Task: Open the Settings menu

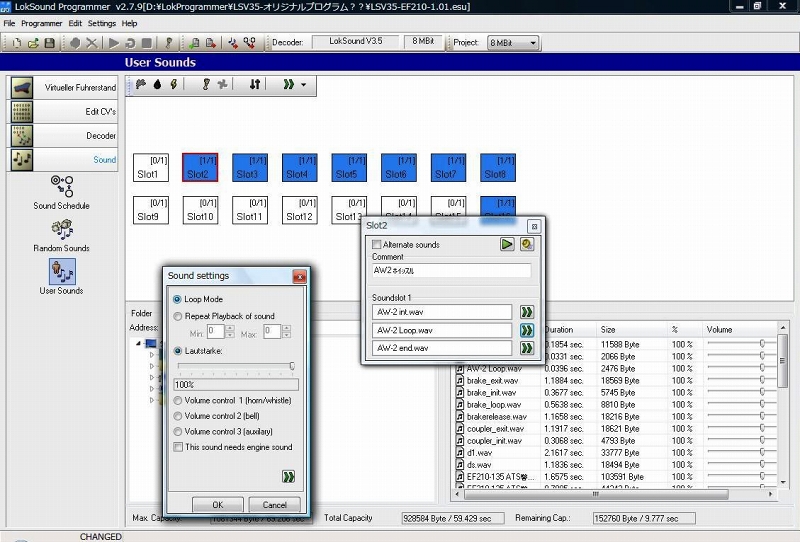Action: (102, 23)
